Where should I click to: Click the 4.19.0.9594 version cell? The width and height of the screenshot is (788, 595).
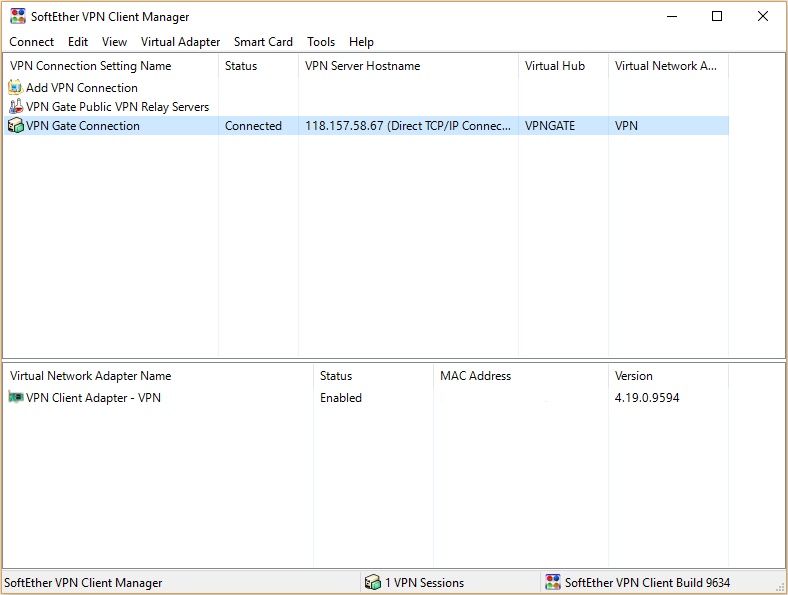(647, 398)
